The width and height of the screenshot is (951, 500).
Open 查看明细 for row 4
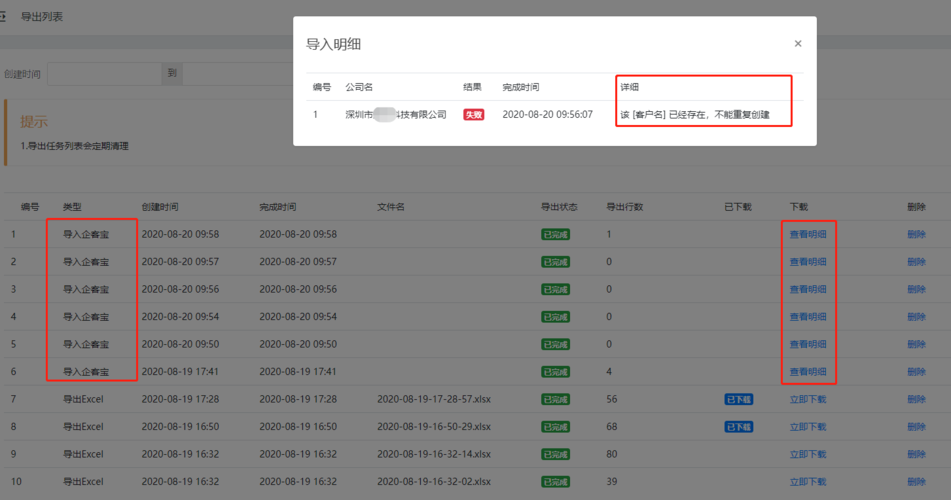[x=808, y=317]
